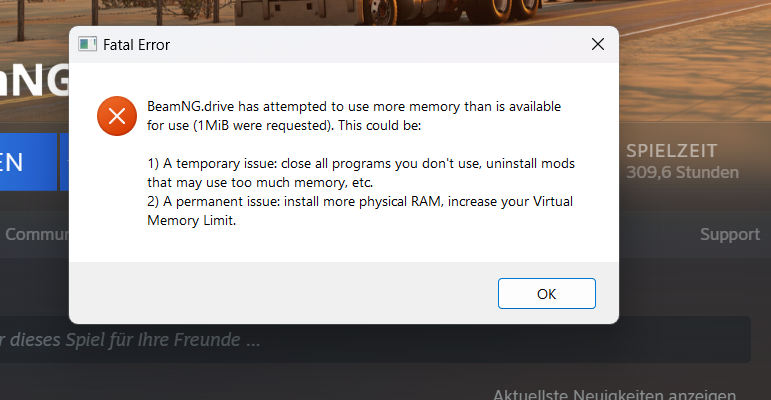The image size is (771, 400).
Task: Open the dropdown beside the blue play button
Action: (x=64, y=162)
